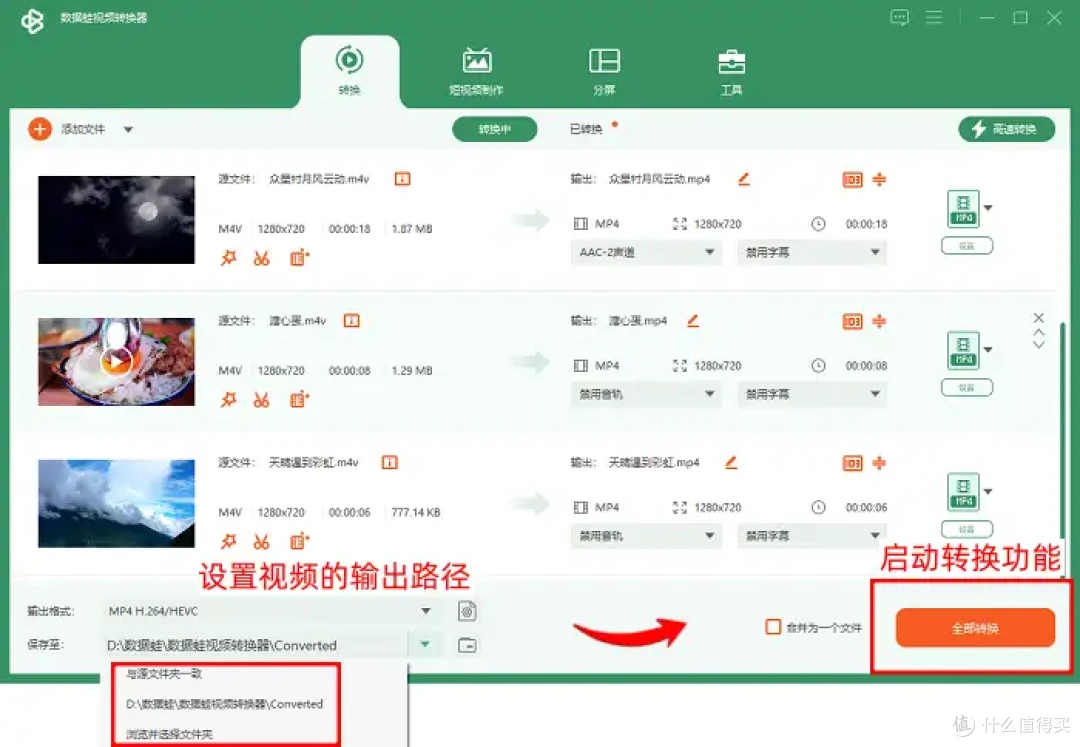Rename the 溏心蛋.mp4 output with pencil icon
The image size is (1080, 747).
[693, 321]
